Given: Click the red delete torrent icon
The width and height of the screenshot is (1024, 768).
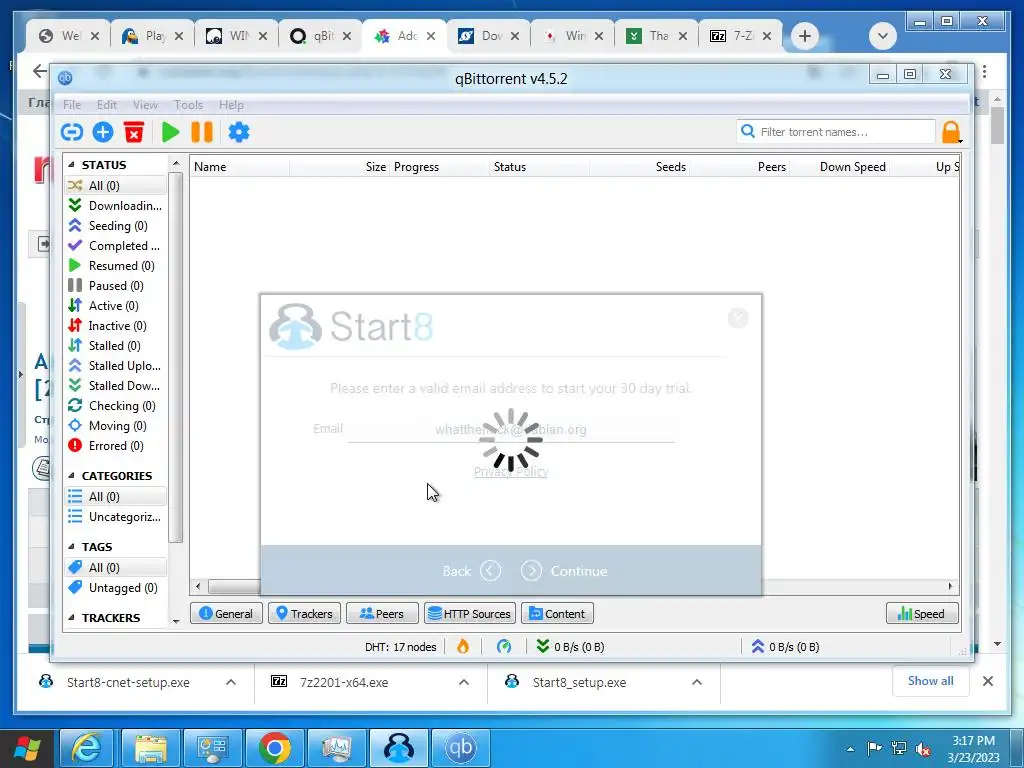Looking at the screenshot, I should tap(134, 132).
